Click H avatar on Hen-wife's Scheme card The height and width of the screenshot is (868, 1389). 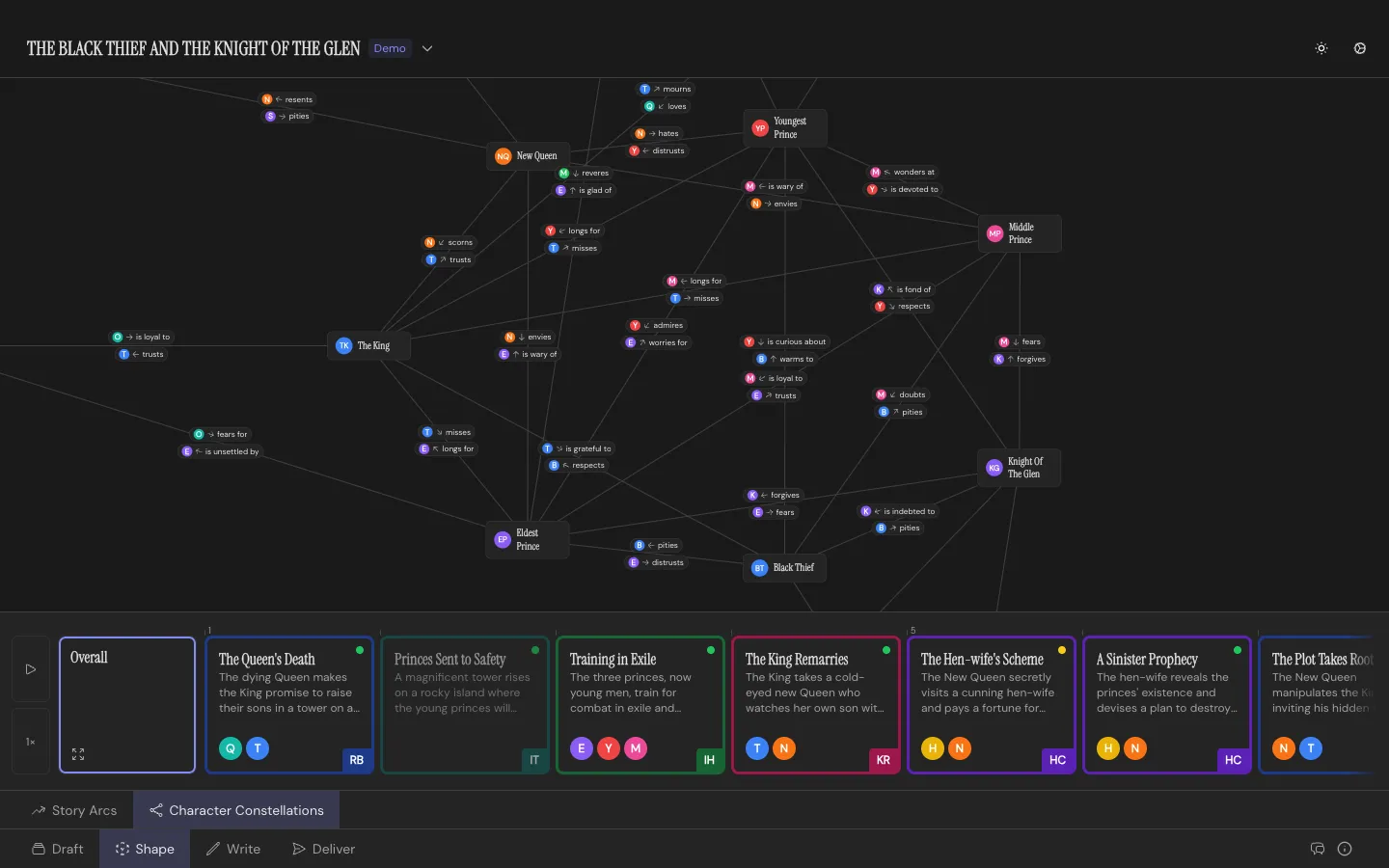click(x=933, y=748)
